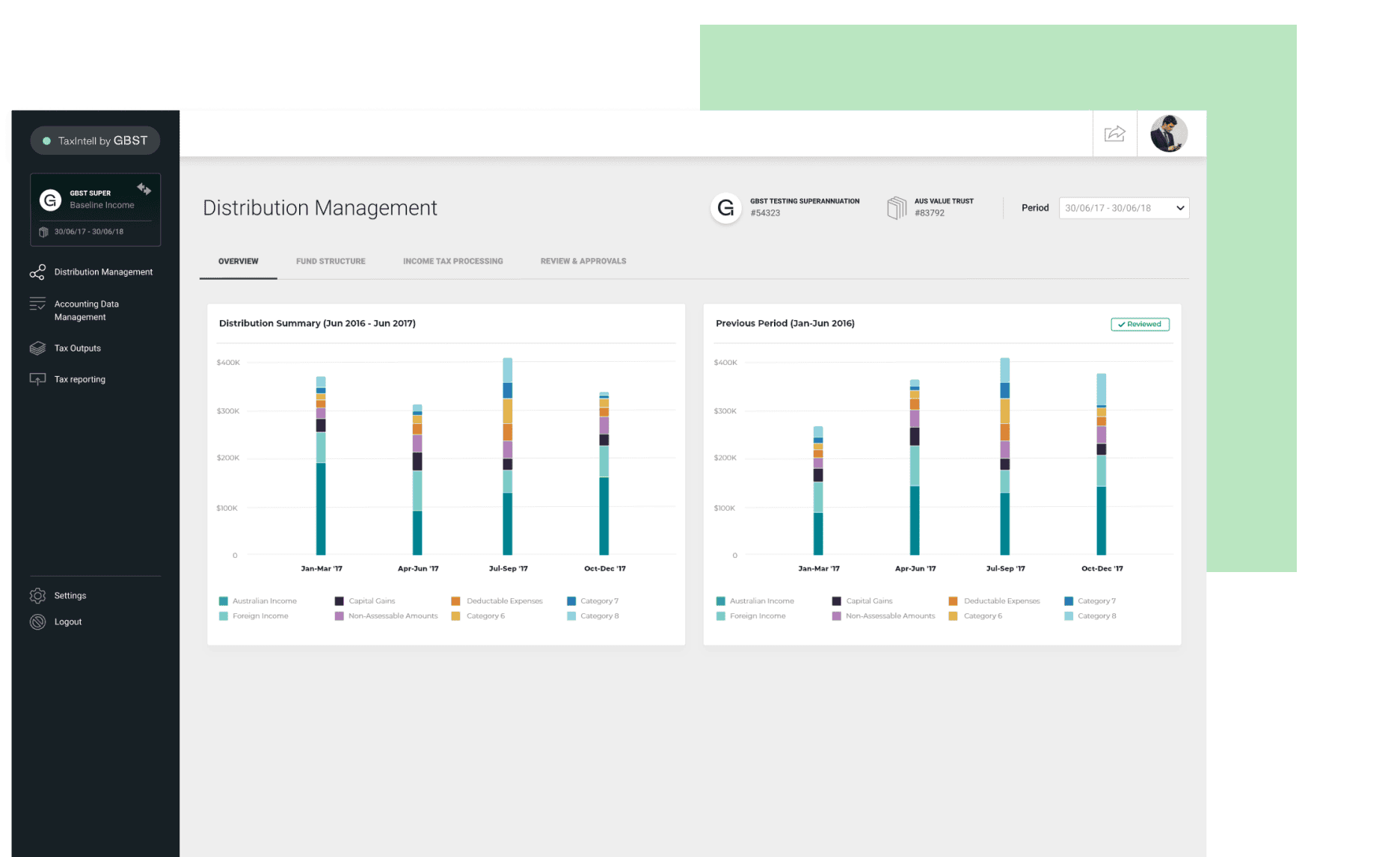Open the Income Tax Processing tab

pos(453,262)
